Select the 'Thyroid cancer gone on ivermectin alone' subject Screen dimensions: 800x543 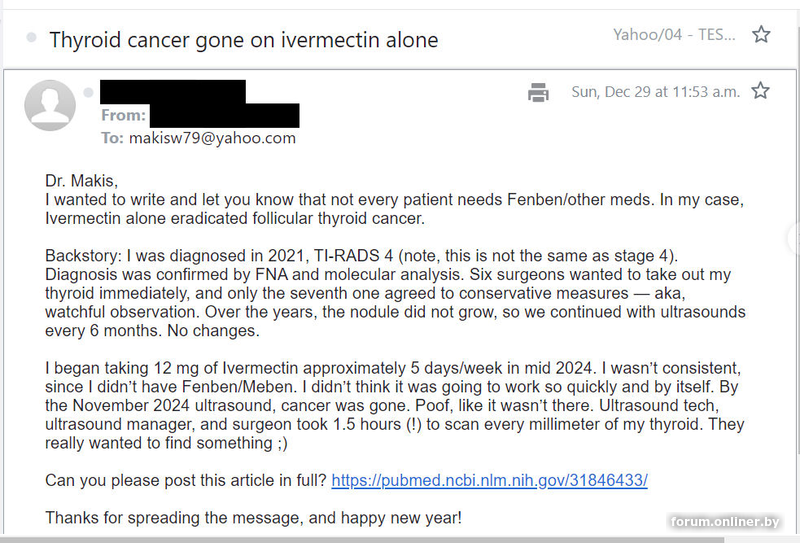(243, 40)
